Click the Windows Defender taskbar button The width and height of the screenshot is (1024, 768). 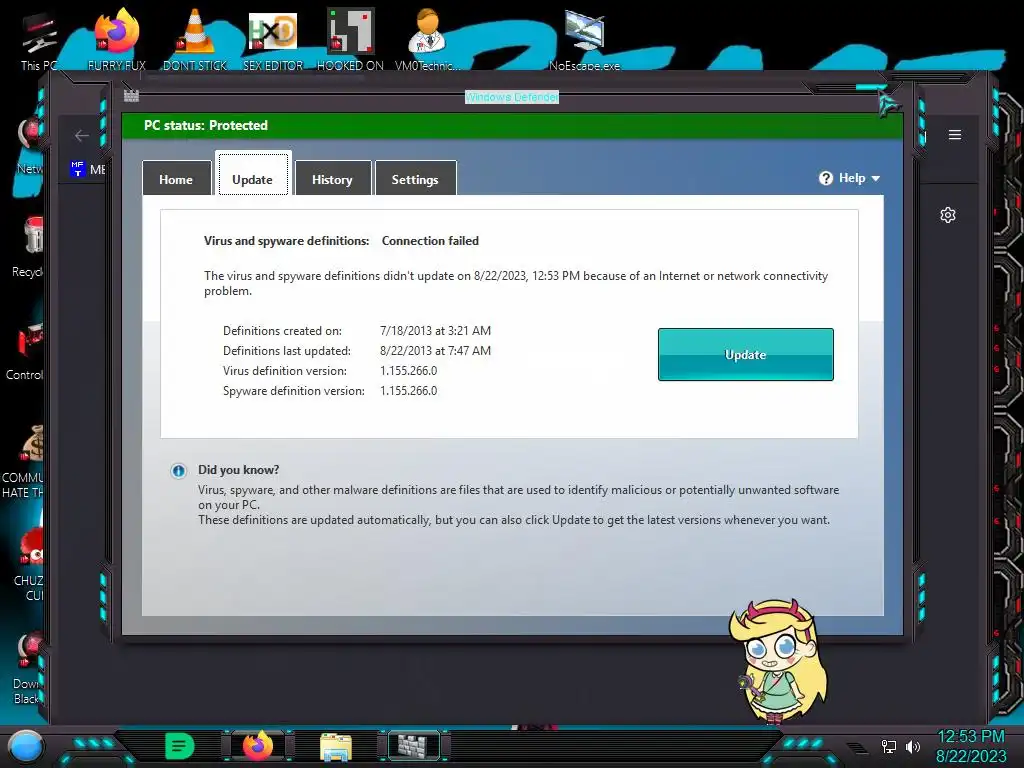click(x=415, y=746)
